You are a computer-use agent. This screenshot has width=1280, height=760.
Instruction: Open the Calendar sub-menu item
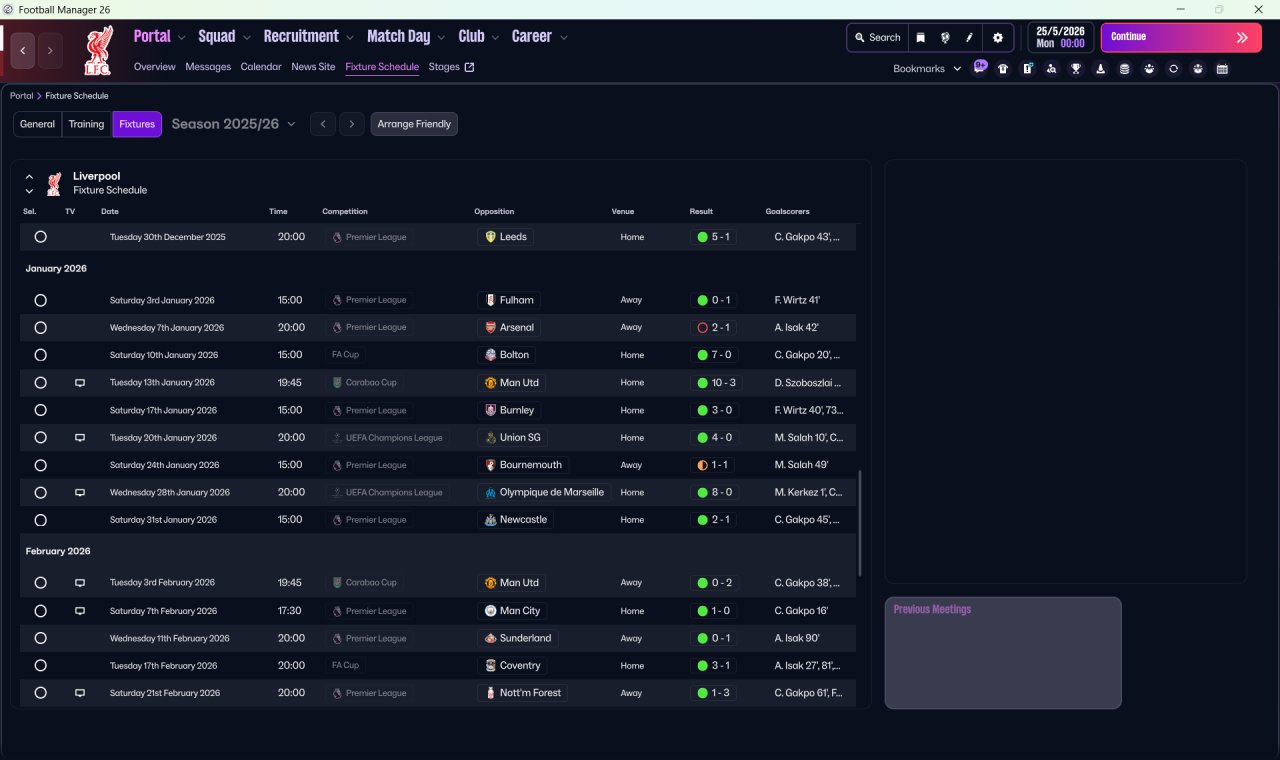pyautogui.click(x=261, y=67)
